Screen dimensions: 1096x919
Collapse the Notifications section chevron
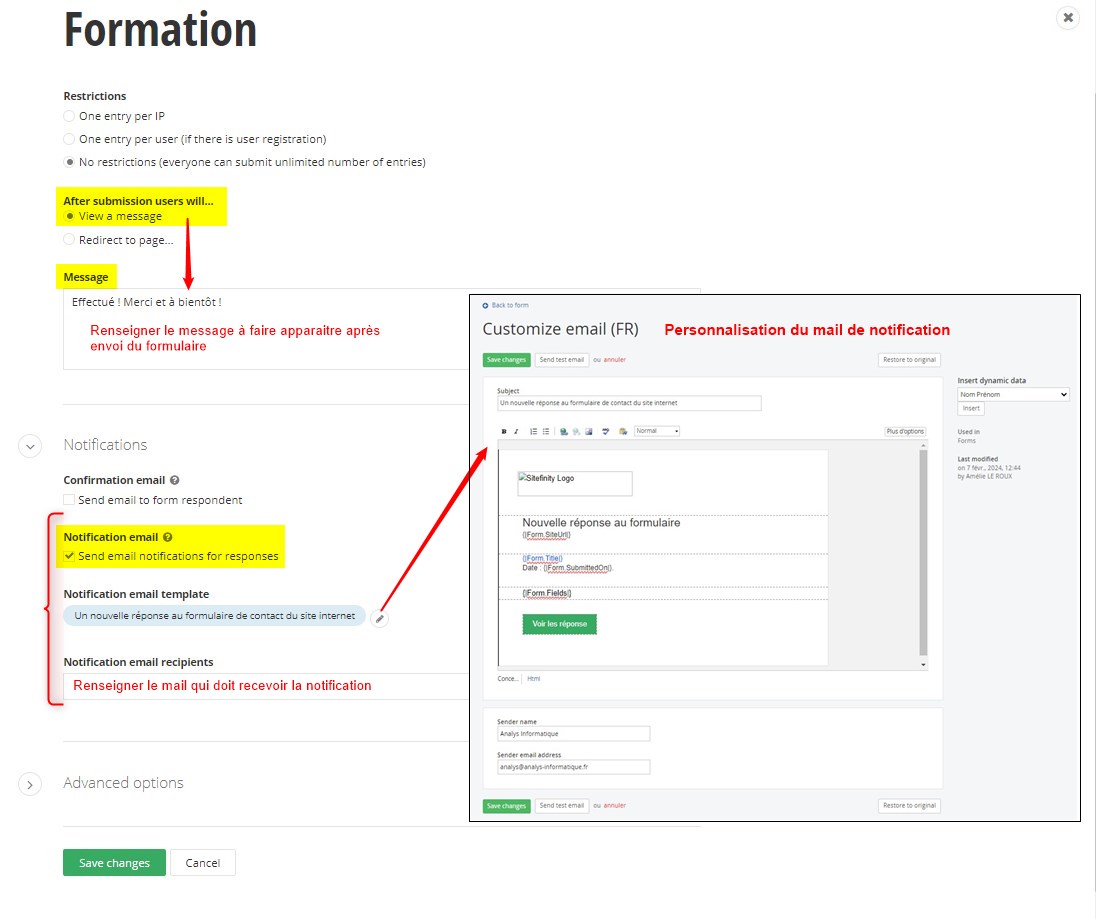[x=29, y=446]
